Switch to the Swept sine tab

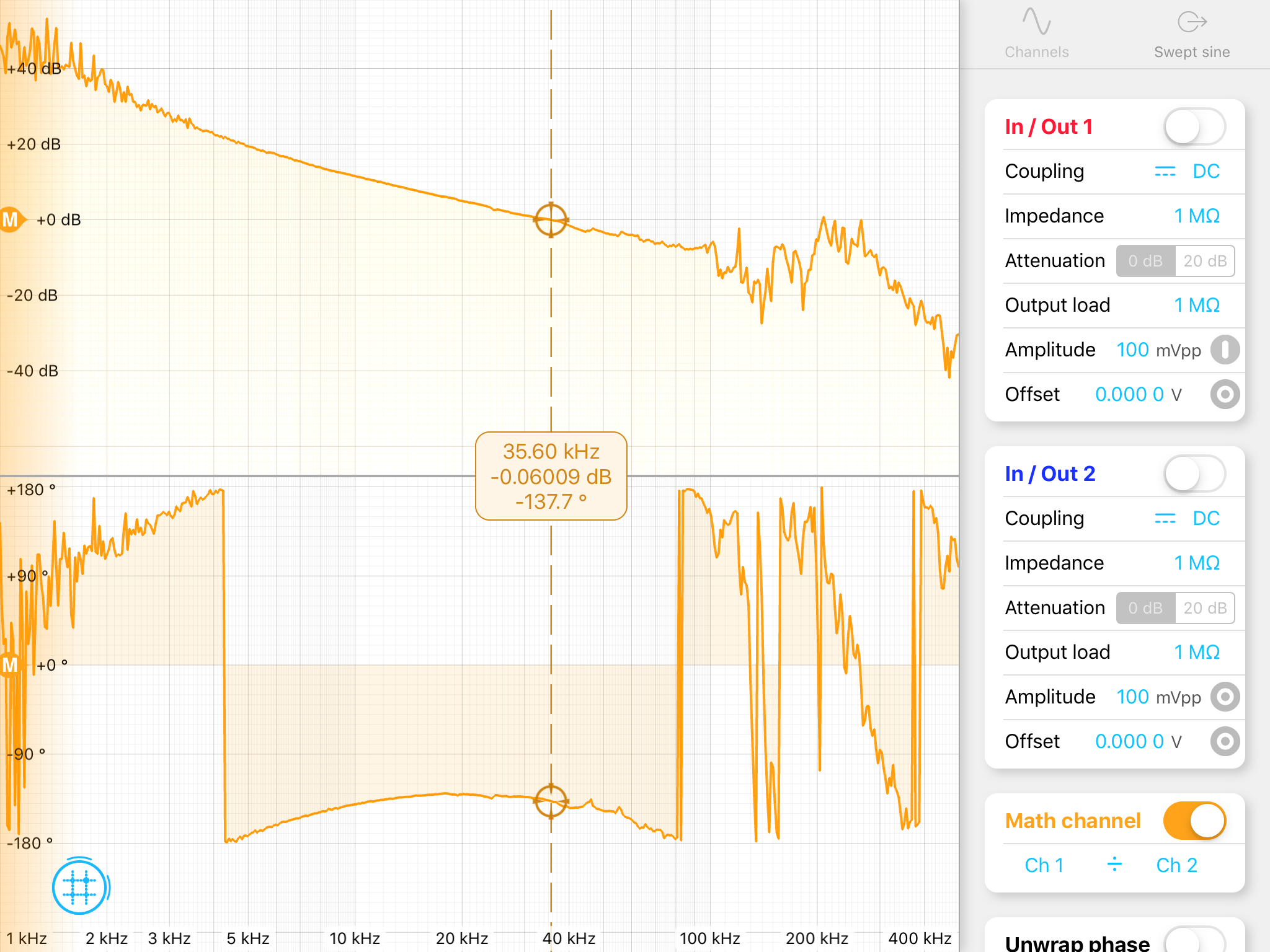(1192, 34)
